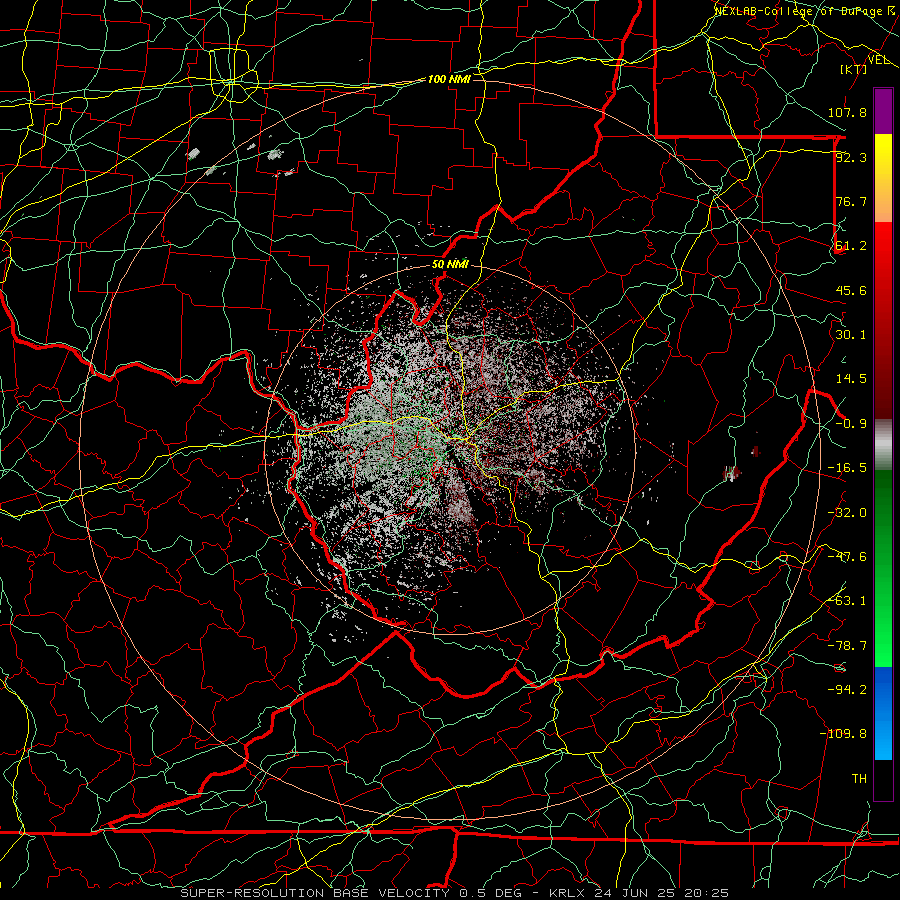Click the "100 NMI" range ring label
This screenshot has height=900, width=900.
coord(449,79)
